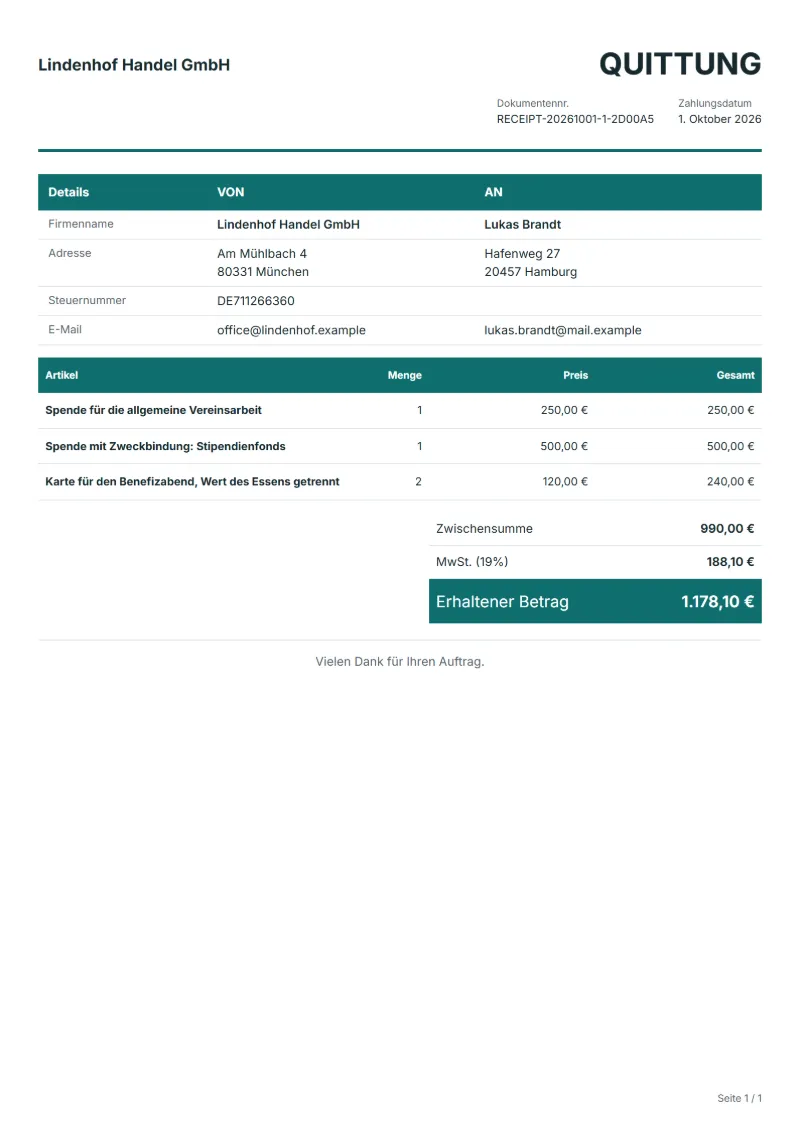This screenshot has width=800, height=1131.
Task: Click the QUITTUNG document title
Action: point(680,64)
